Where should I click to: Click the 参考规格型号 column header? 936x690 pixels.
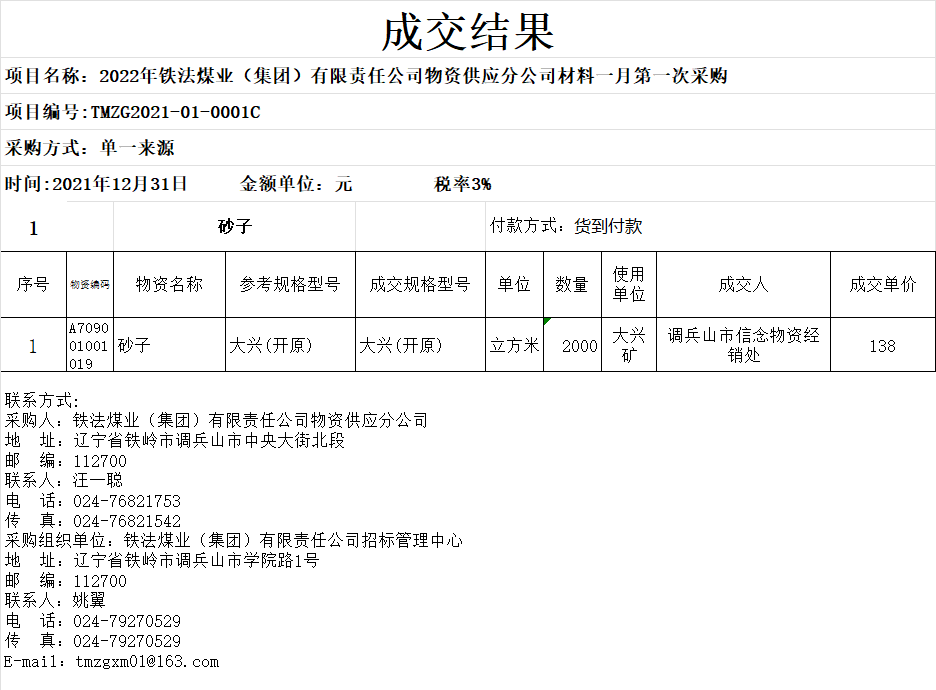[x=290, y=284]
